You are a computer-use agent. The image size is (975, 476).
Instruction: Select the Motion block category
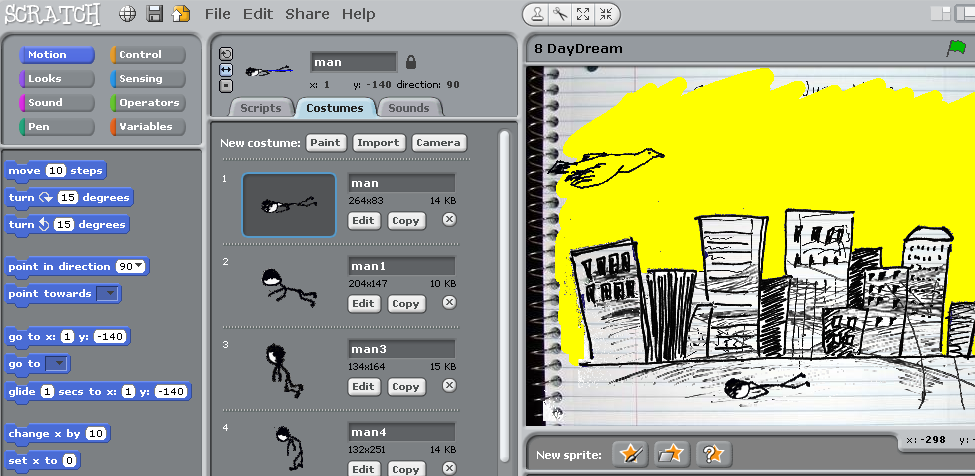(x=57, y=55)
